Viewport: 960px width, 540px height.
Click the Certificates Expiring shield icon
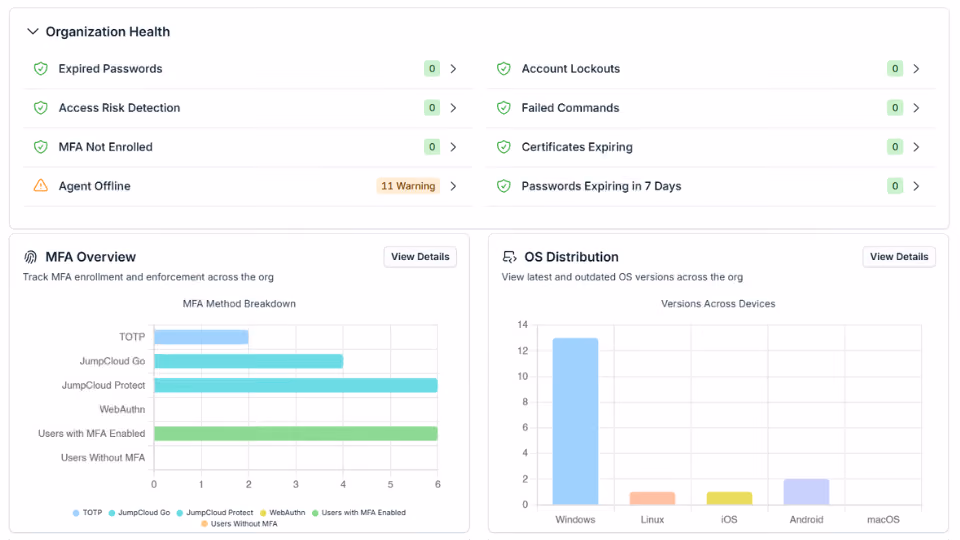pos(503,147)
